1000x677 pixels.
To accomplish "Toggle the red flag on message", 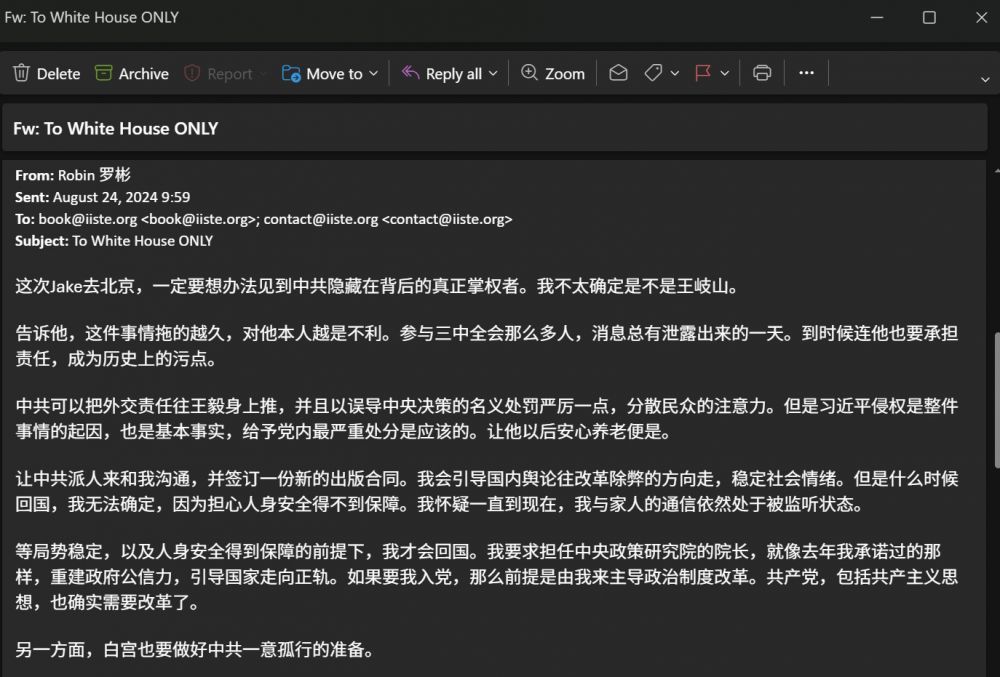I will coord(703,73).
